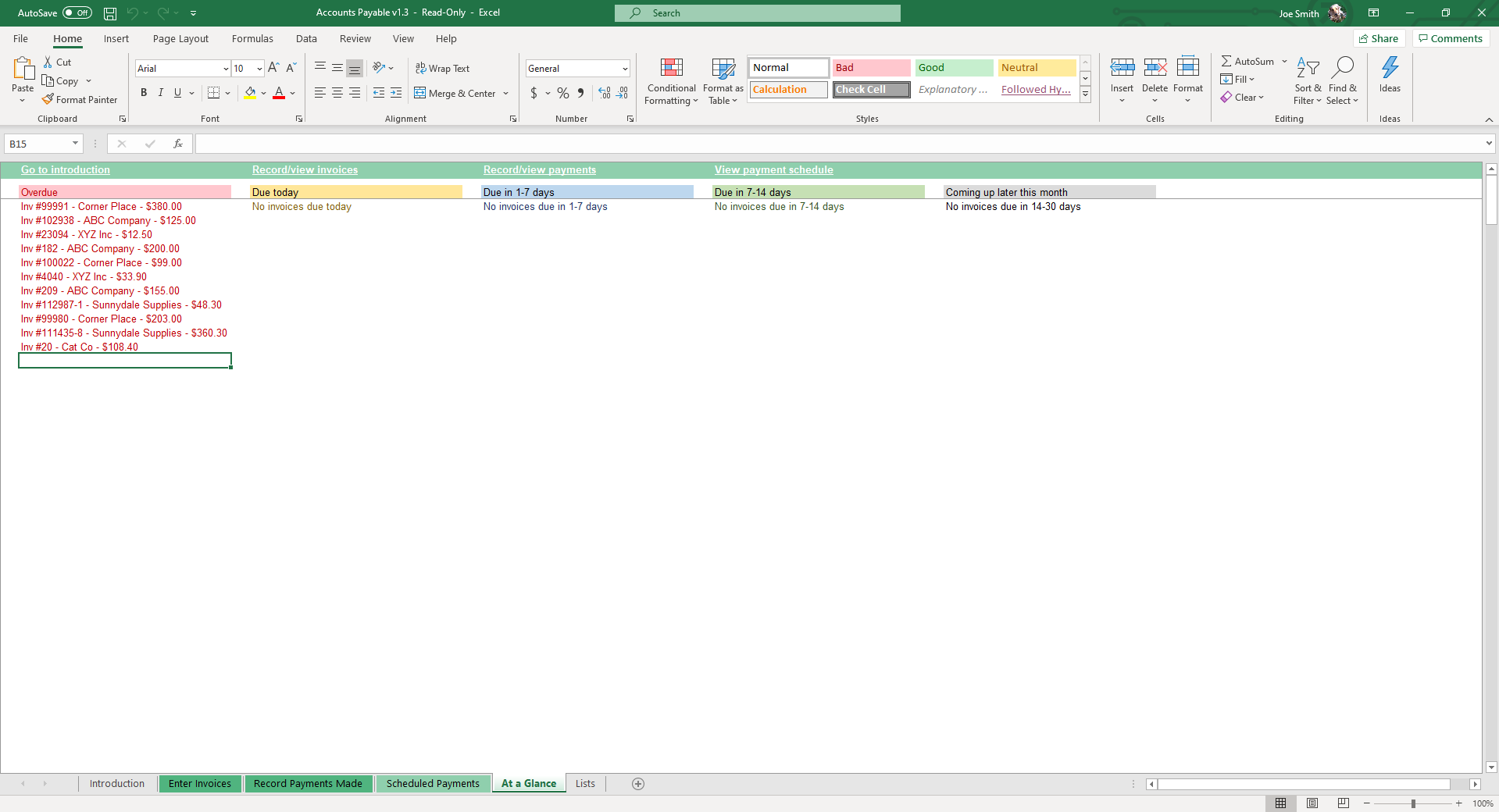The image size is (1499, 812).
Task: Toggle Top Align for the cell
Action: click(x=320, y=68)
